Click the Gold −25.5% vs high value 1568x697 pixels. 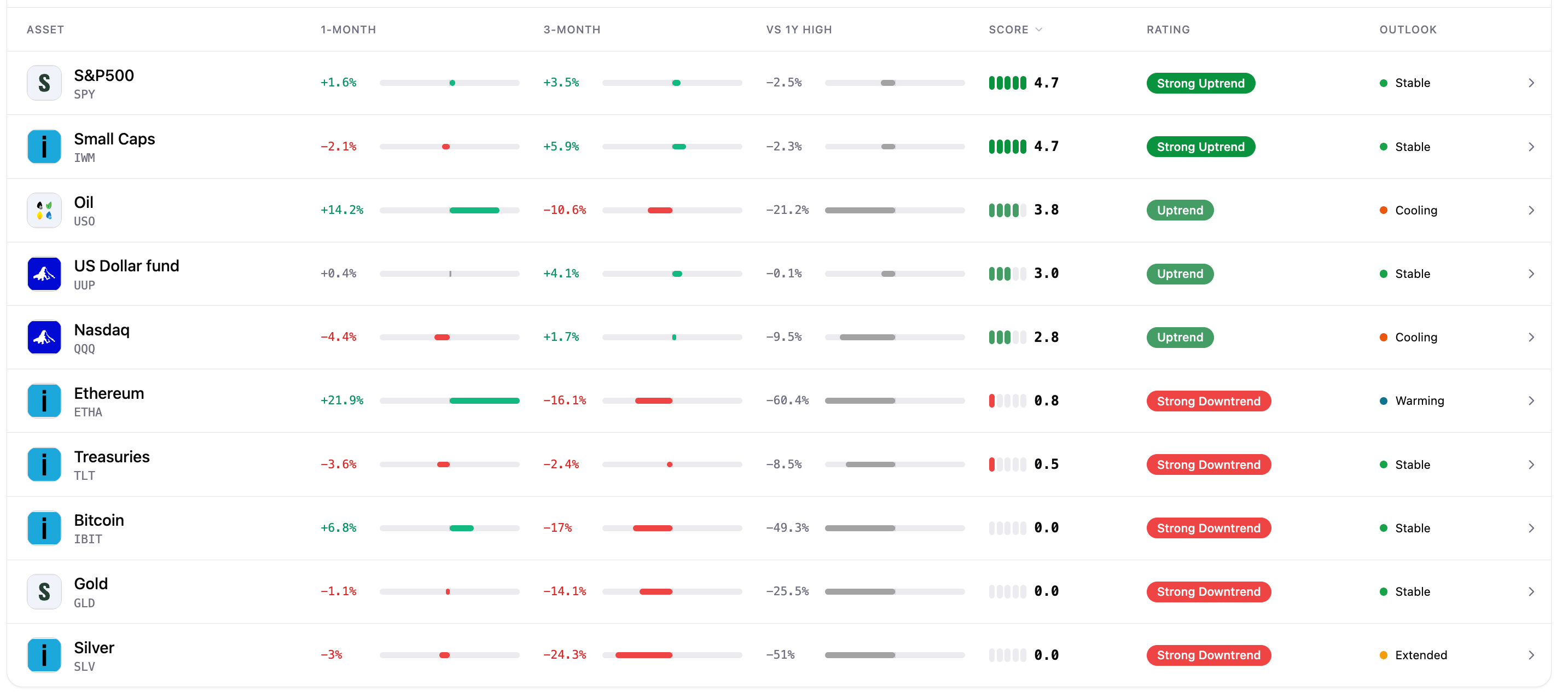787,592
